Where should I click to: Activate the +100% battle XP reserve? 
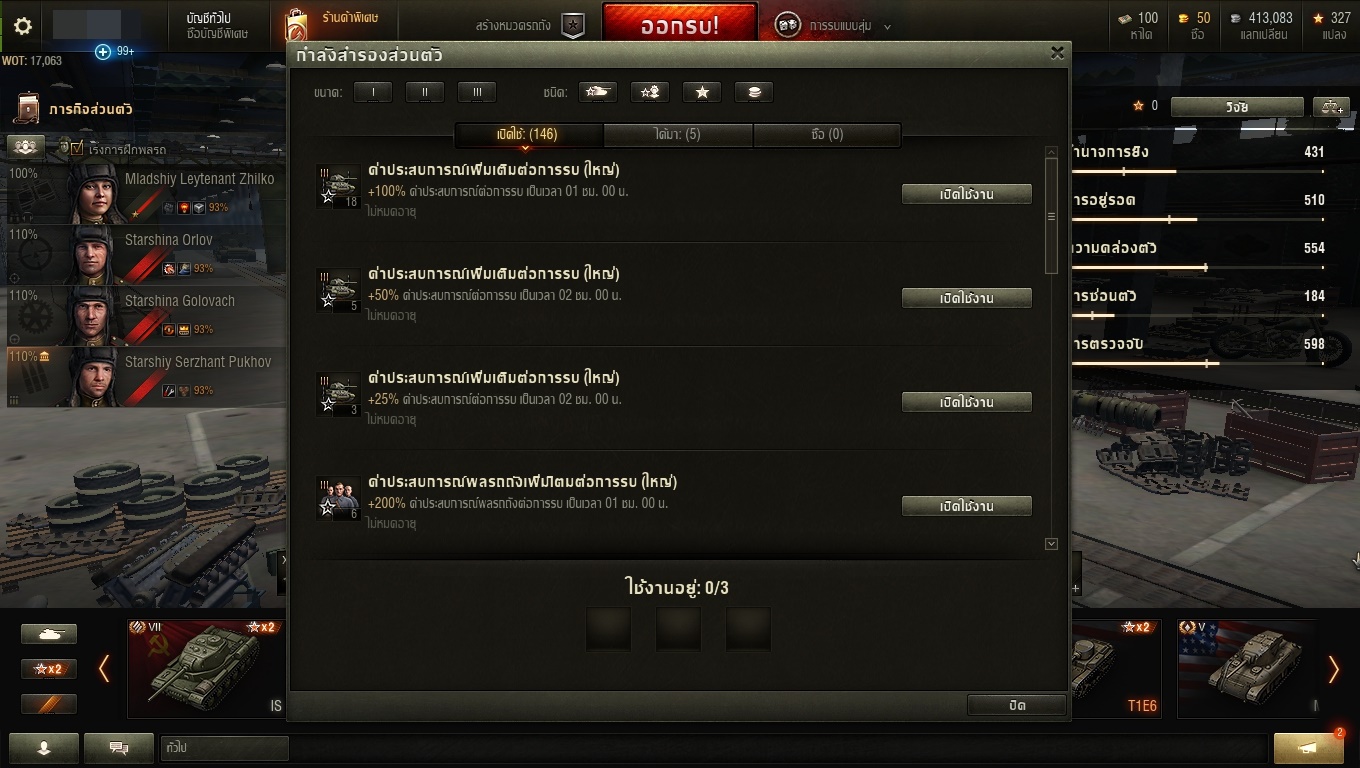coord(966,194)
